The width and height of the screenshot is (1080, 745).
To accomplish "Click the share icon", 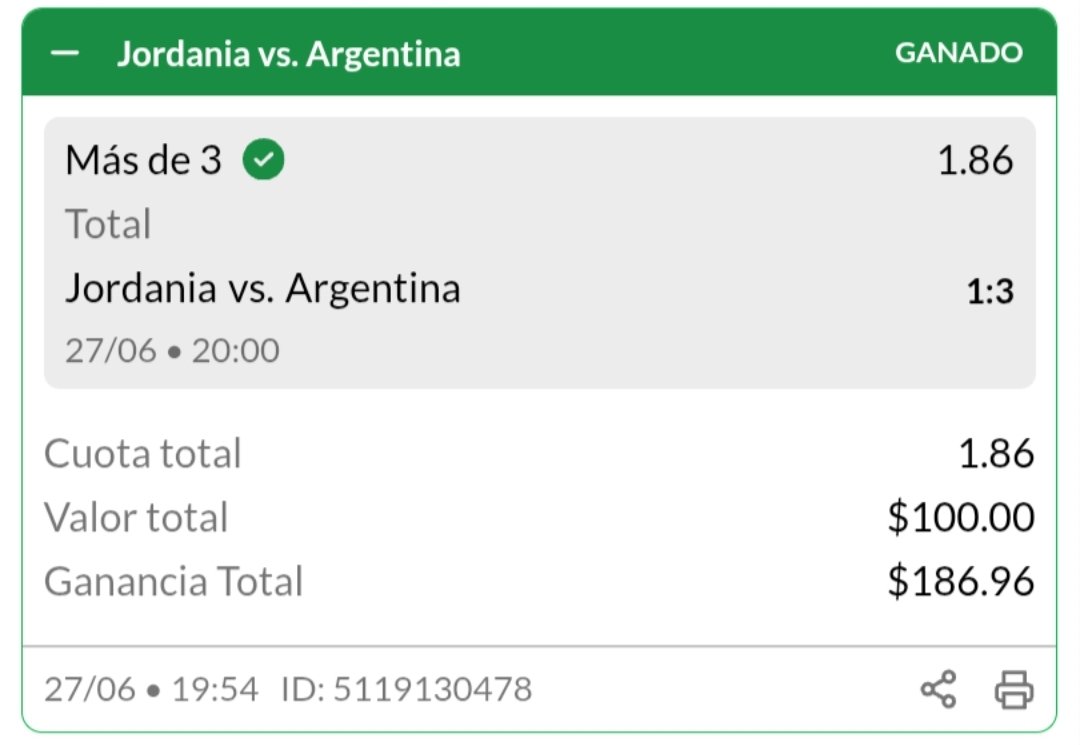I will (x=938, y=689).
